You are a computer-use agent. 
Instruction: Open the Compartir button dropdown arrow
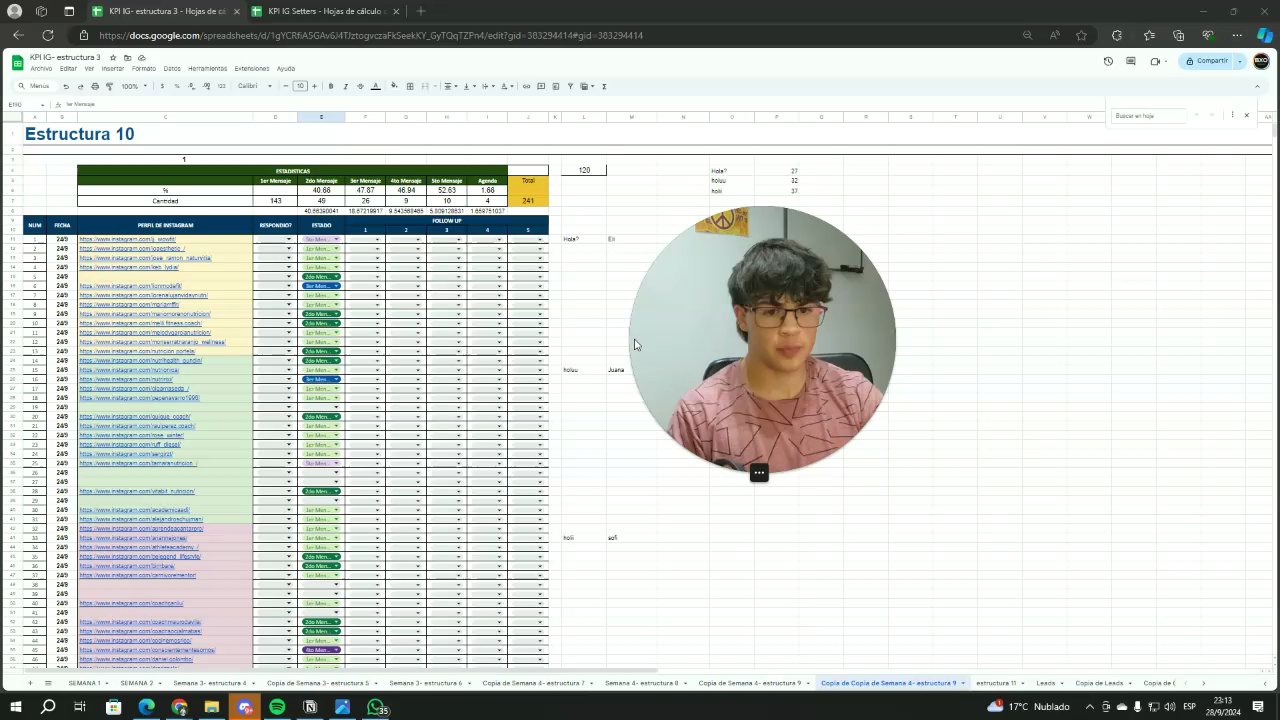click(x=1240, y=61)
